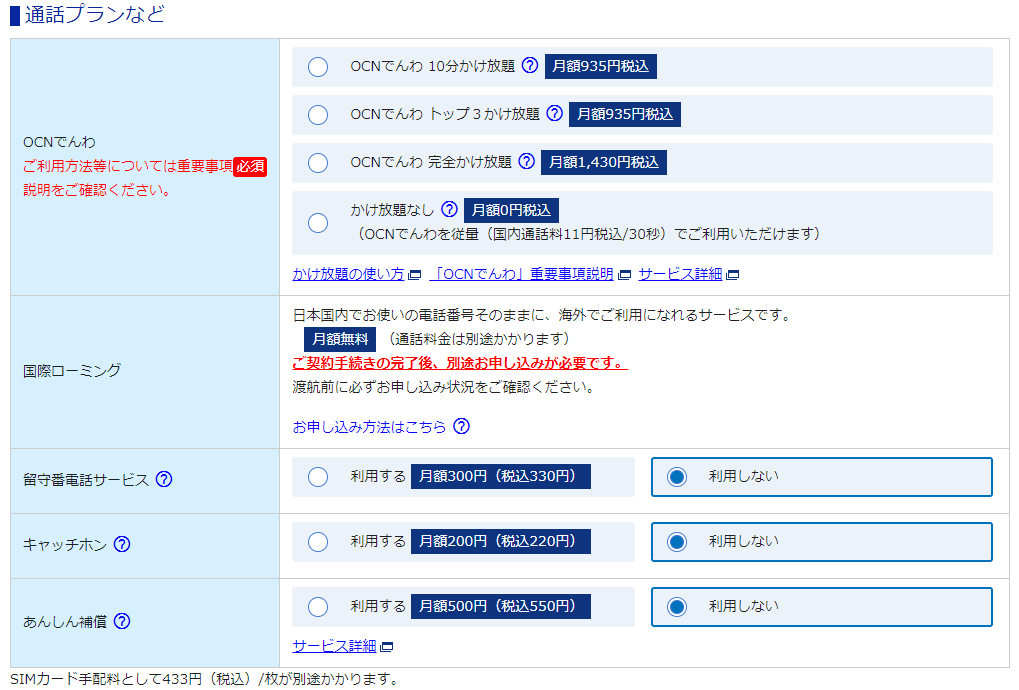Click 月額500円(税込550円) badge
The height and width of the screenshot is (690, 1019).
[x=501, y=606]
